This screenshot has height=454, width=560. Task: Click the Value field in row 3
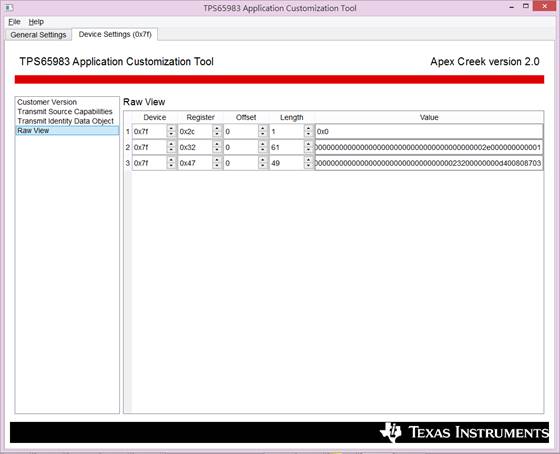429,163
